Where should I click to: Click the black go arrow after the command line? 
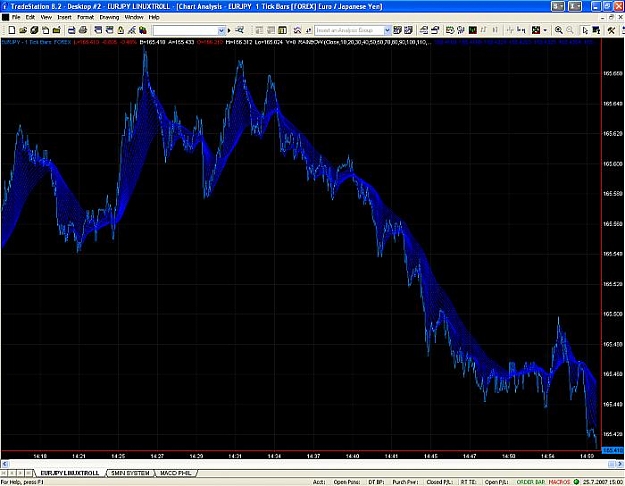229,30
